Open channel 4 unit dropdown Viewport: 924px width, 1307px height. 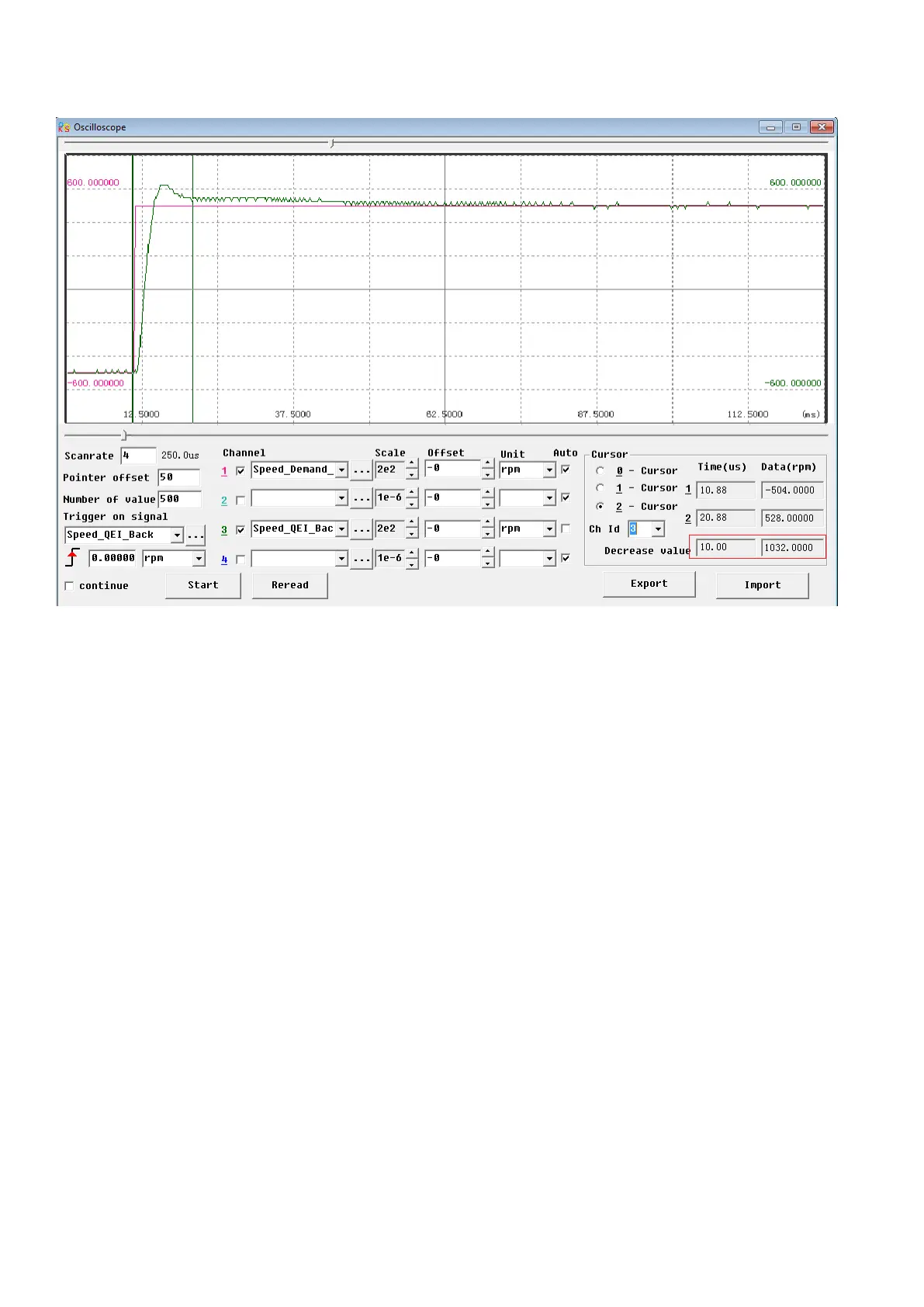click(x=549, y=559)
